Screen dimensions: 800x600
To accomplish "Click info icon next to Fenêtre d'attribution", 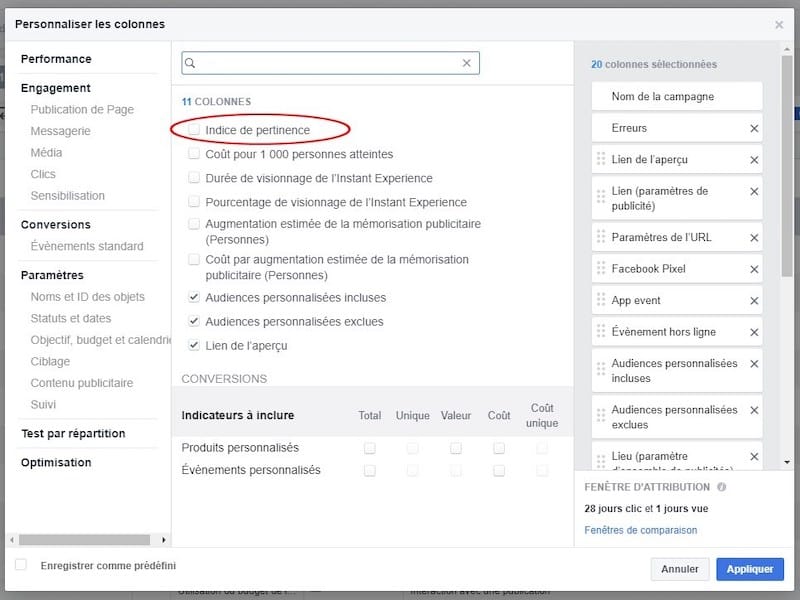I will tap(721, 487).
